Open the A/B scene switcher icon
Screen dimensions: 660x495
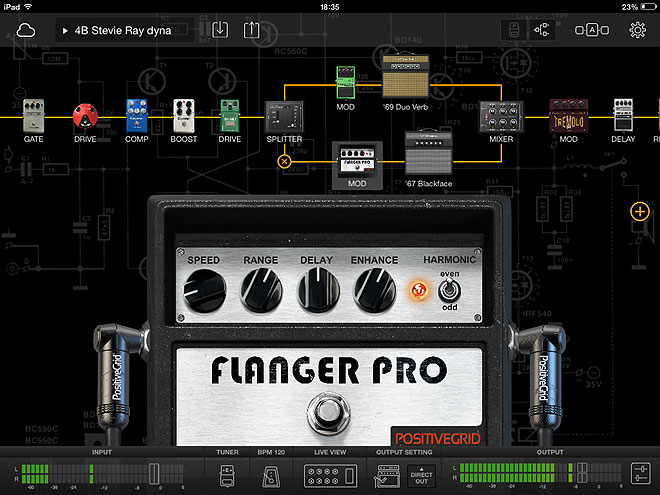(x=592, y=30)
